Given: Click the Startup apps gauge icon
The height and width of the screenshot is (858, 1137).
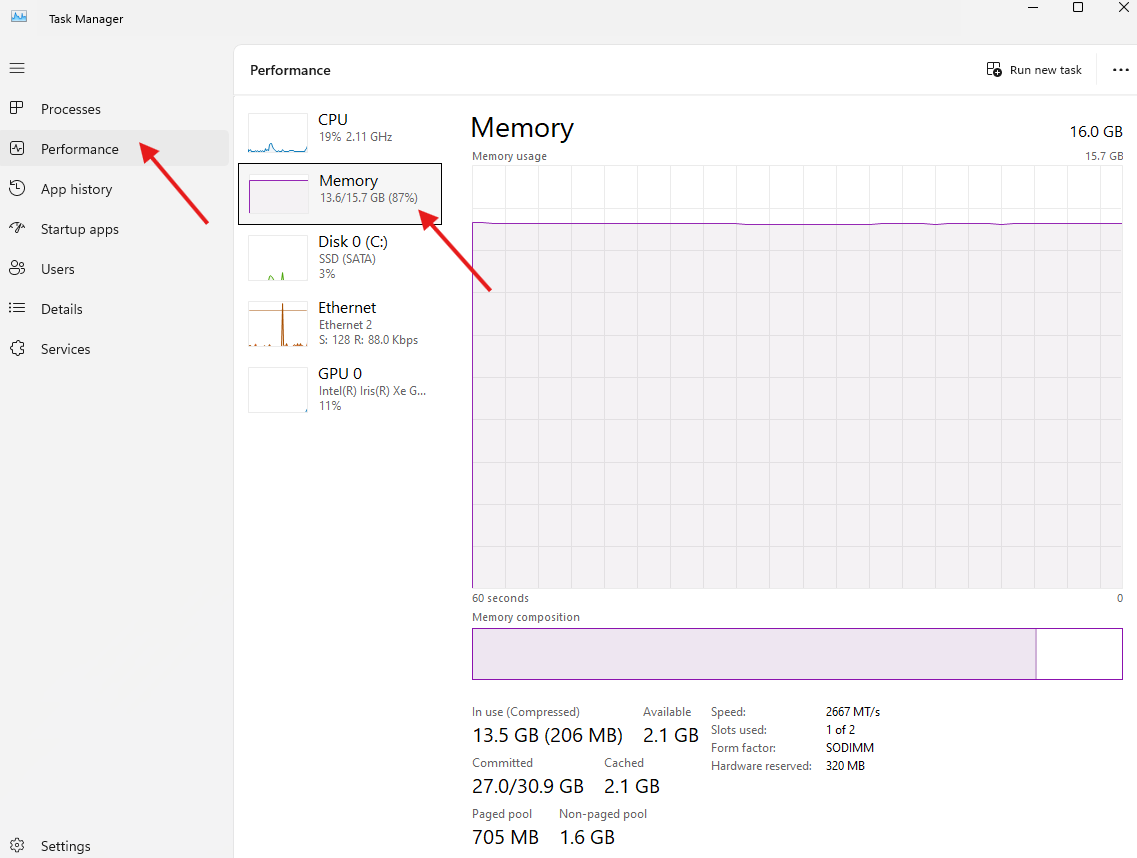Looking at the screenshot, I should tap(17, 228).
